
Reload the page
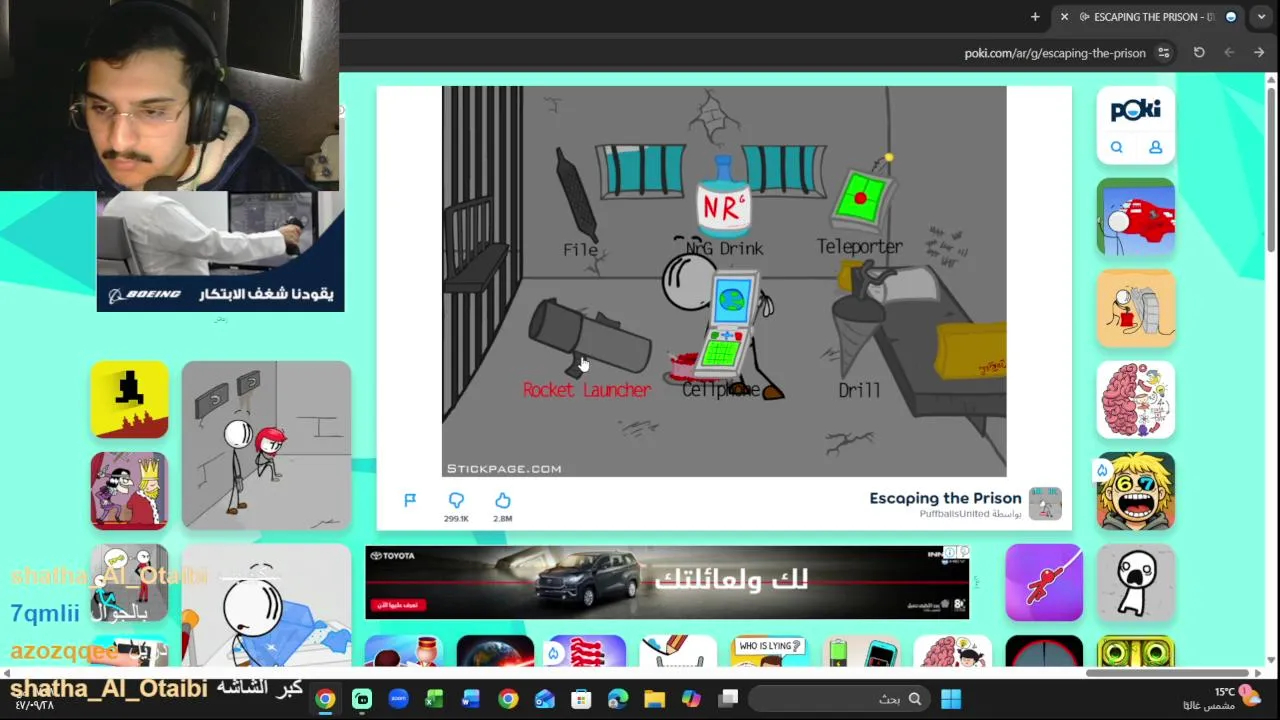1199,53
